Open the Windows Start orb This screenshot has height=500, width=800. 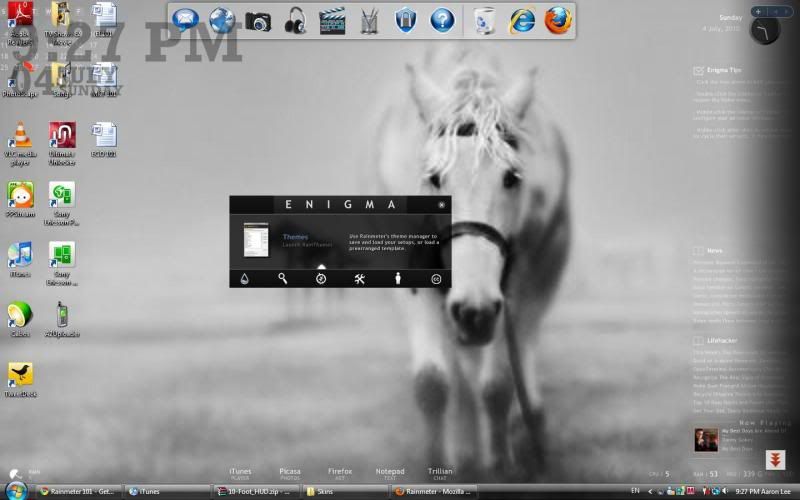point(15,490)
